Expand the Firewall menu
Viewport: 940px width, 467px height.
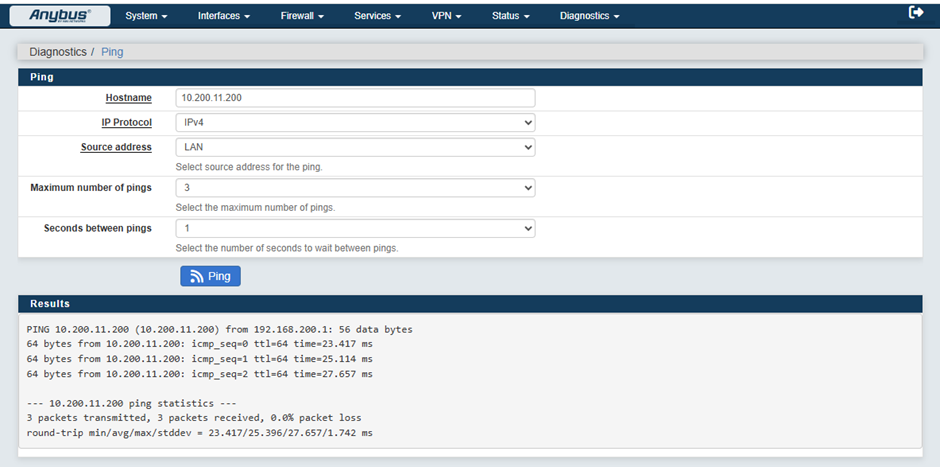coord(303,16)
